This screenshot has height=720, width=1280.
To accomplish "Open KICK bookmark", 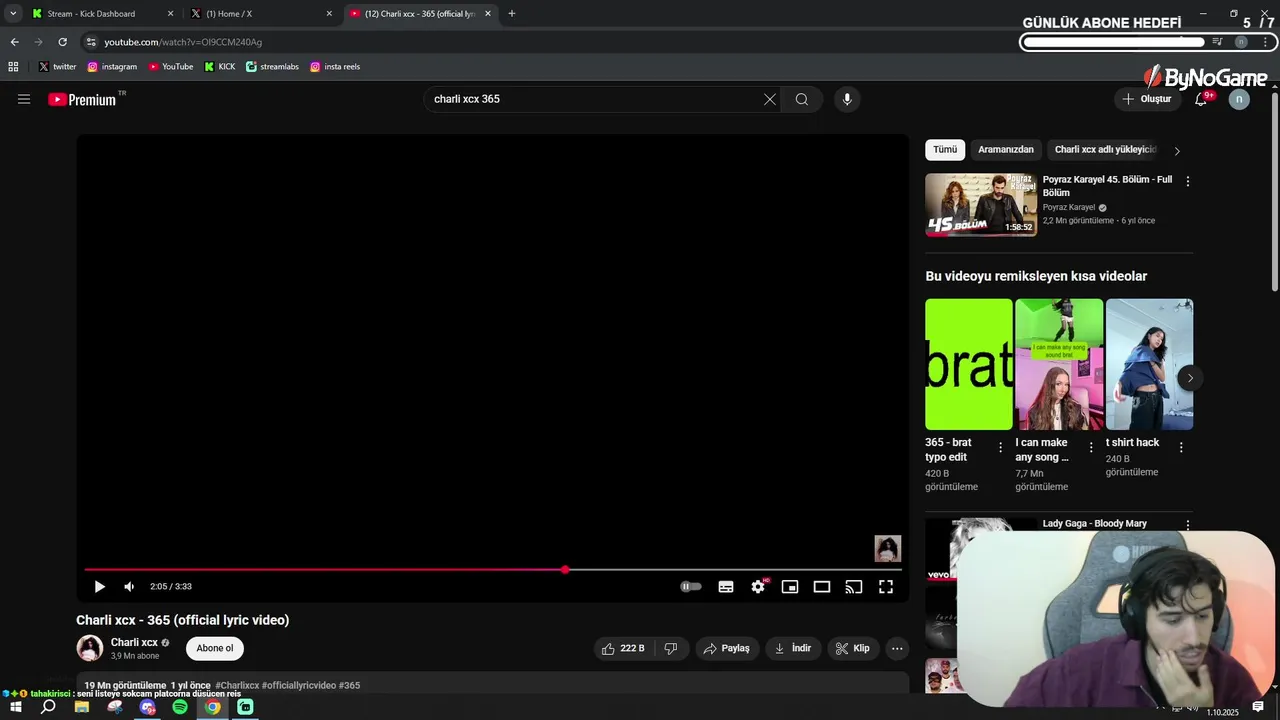I will (220, 67).
